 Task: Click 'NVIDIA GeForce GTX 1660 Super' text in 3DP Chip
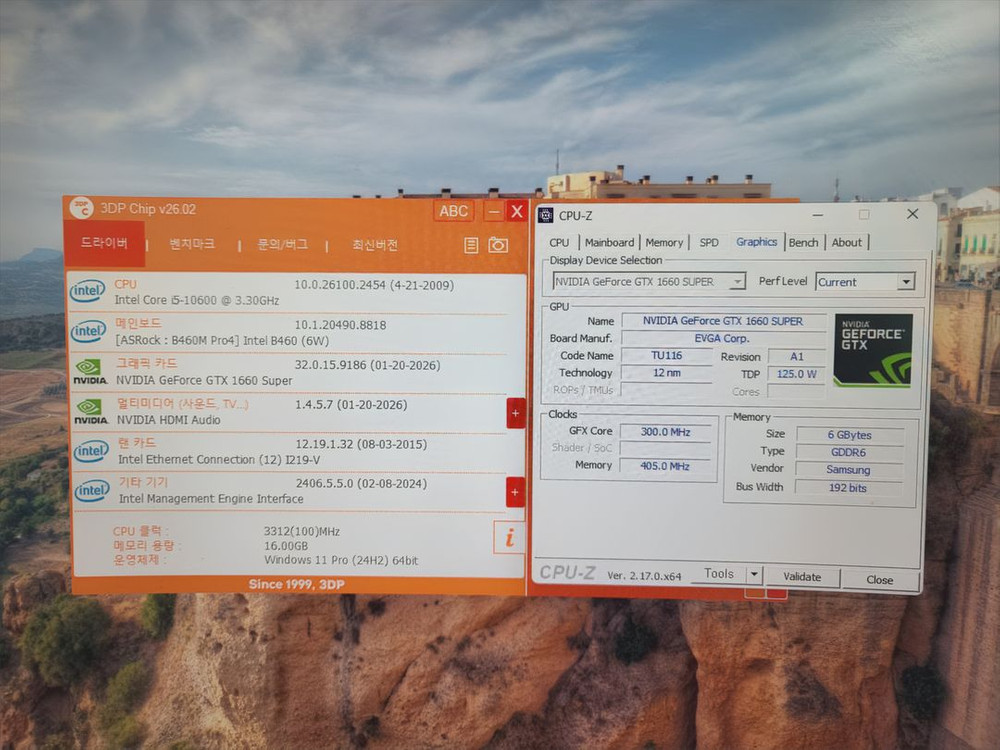pos(204,380)
